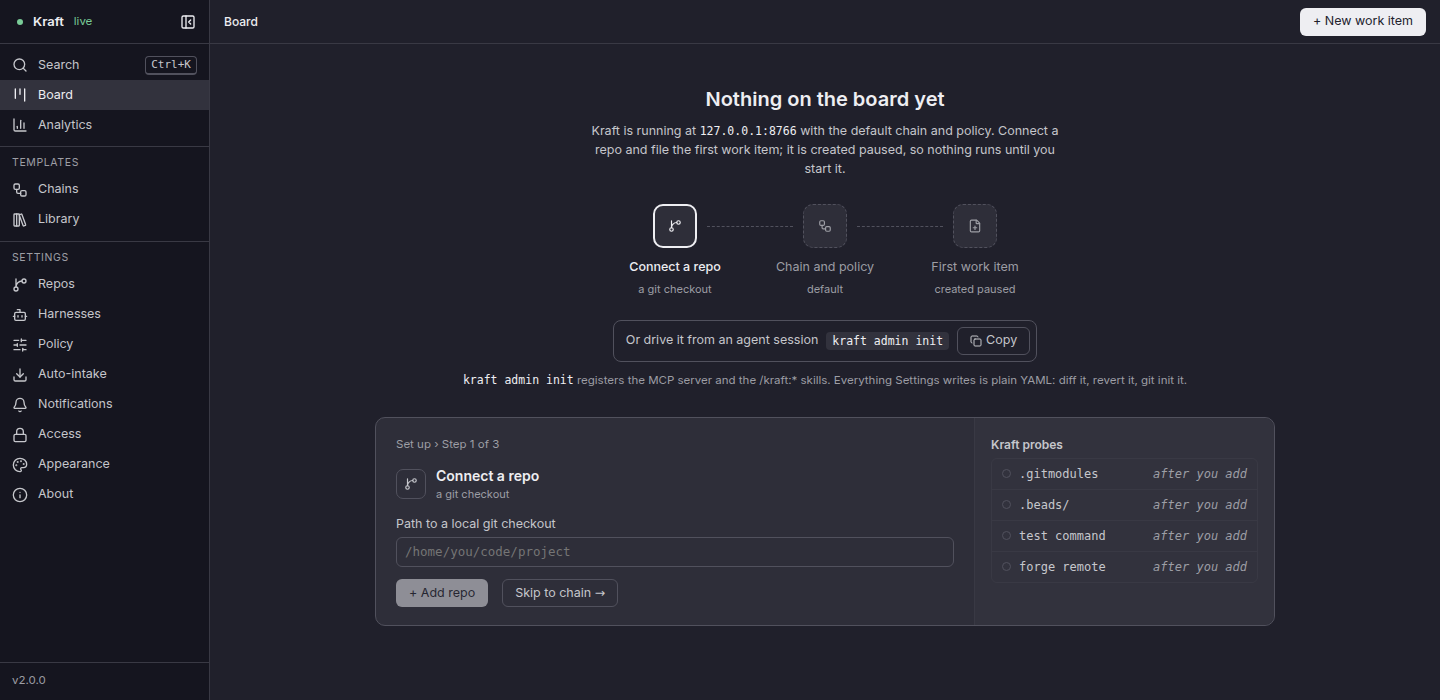The width and height of the screenshot is (1440, 700).
Task: Click the test command probe circle
Action: point(1006,536)
